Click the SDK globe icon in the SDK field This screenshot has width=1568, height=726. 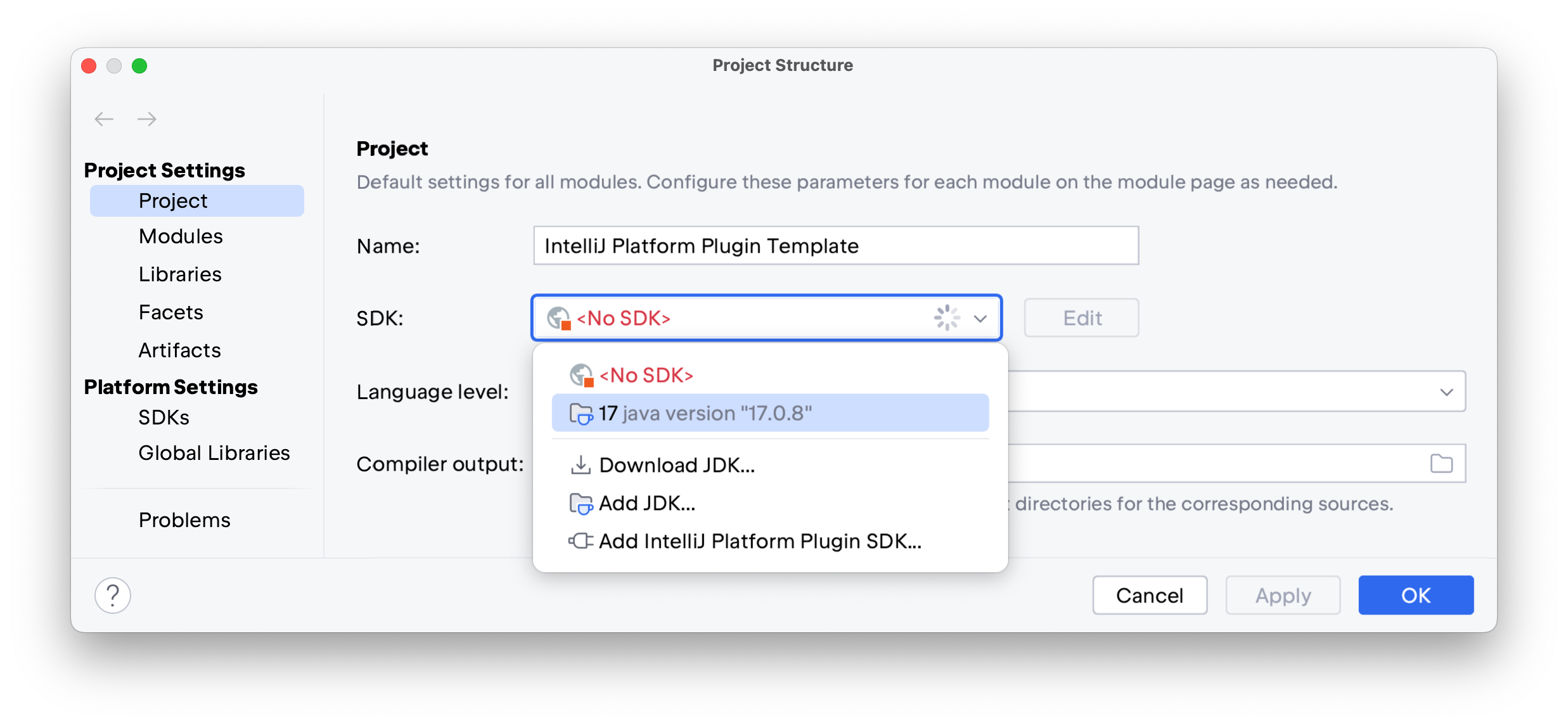pos(558,317)
